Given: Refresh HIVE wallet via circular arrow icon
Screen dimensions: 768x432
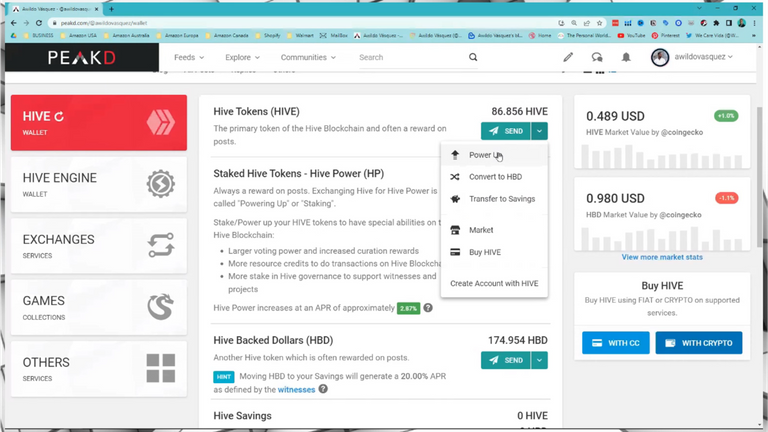Looking at the screenshot, I should point(59,117).
